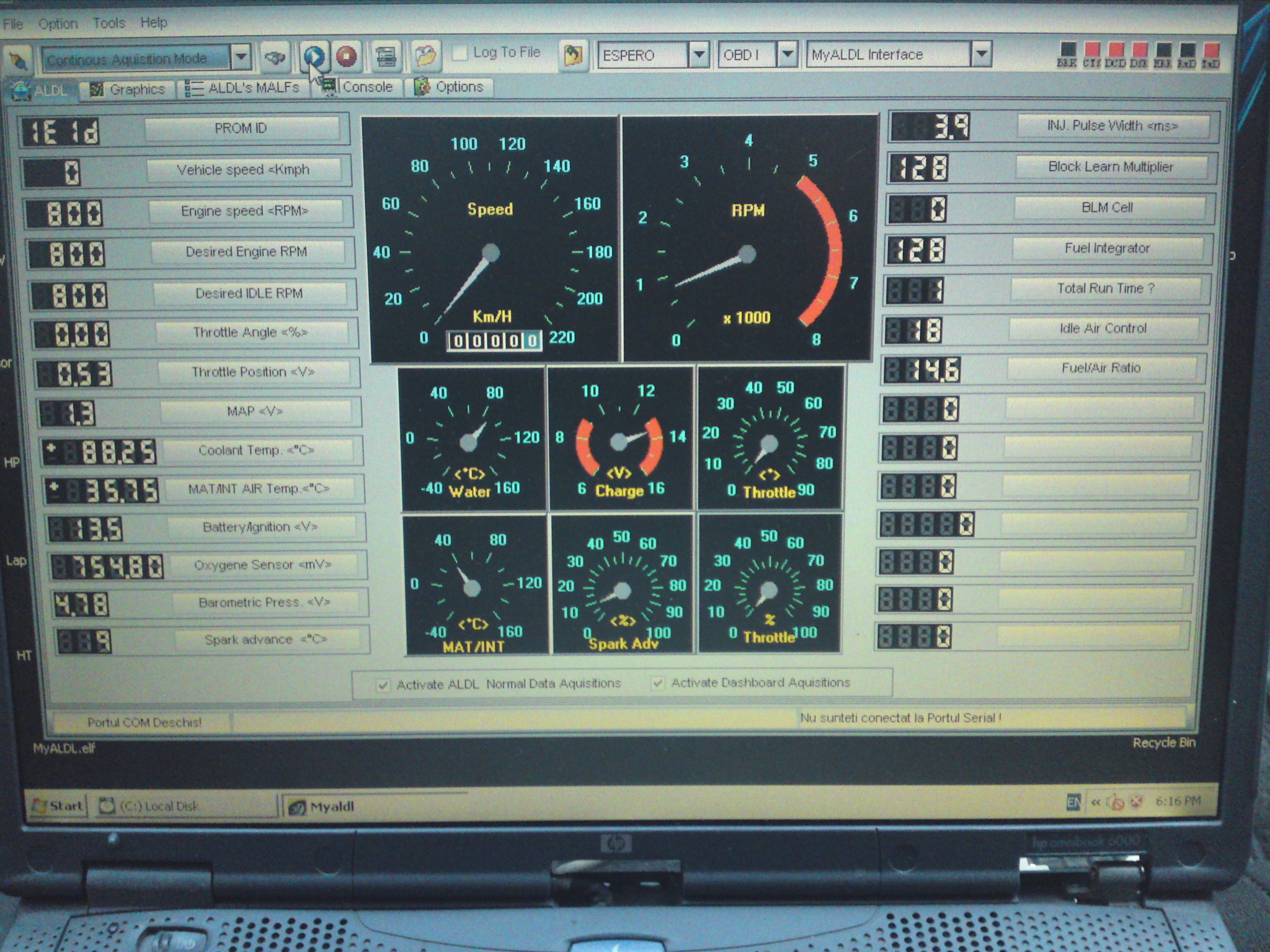This screenshot has width=1270, height=952.
Task: Toggle Activate ALDL Normal Data Aquisitions
Action: point(383,685)
